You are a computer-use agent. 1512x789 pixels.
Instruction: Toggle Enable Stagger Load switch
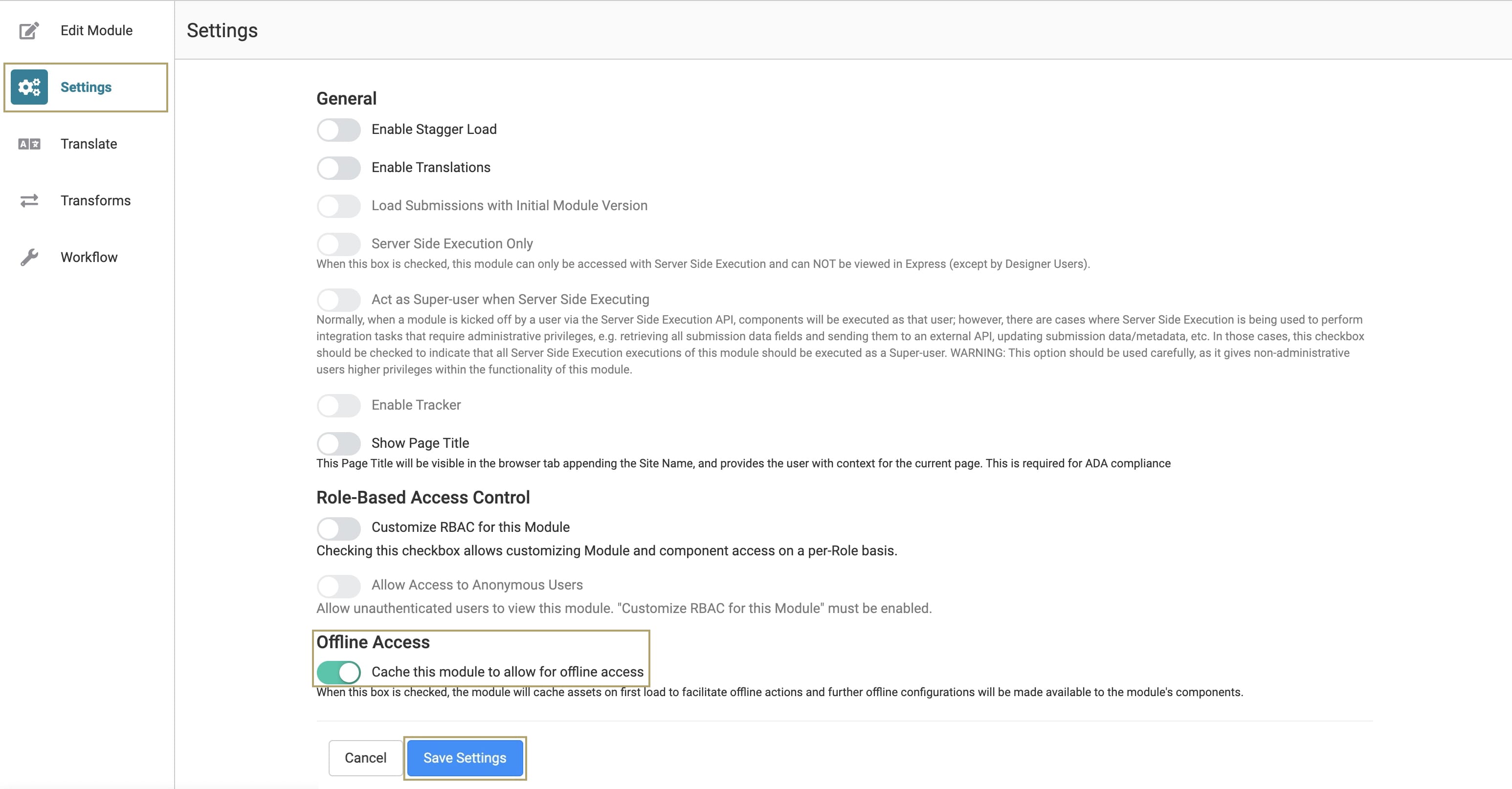pyautogui.click(x=339, y=130)
